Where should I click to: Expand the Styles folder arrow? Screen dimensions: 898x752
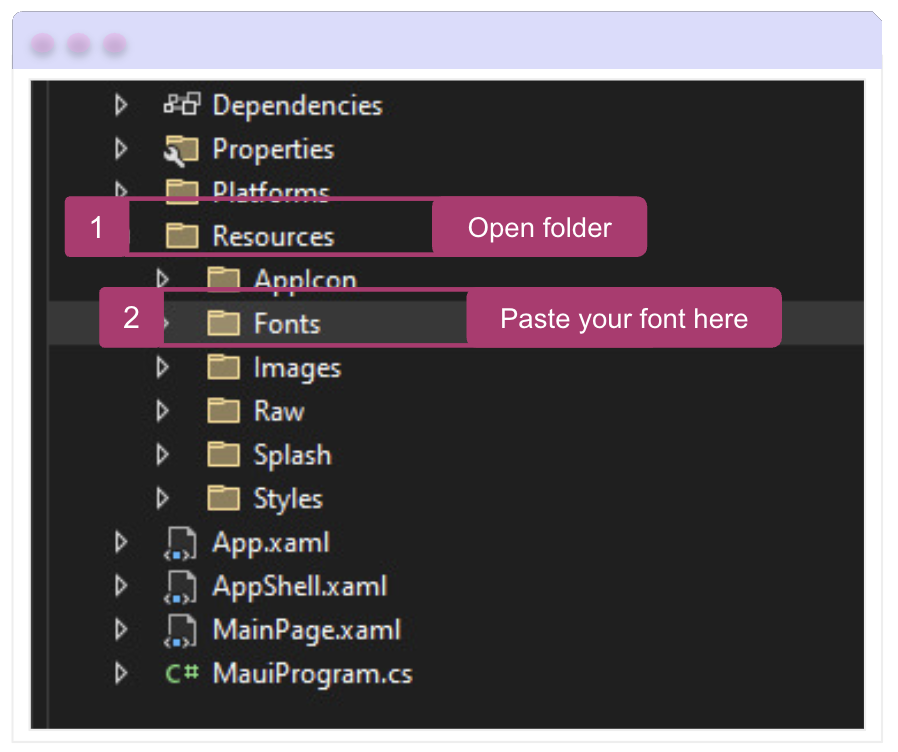click(x=163, y=498)
